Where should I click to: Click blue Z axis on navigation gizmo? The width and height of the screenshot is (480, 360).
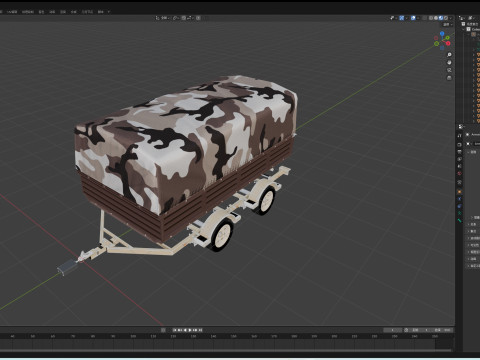[x=442, y=34]
